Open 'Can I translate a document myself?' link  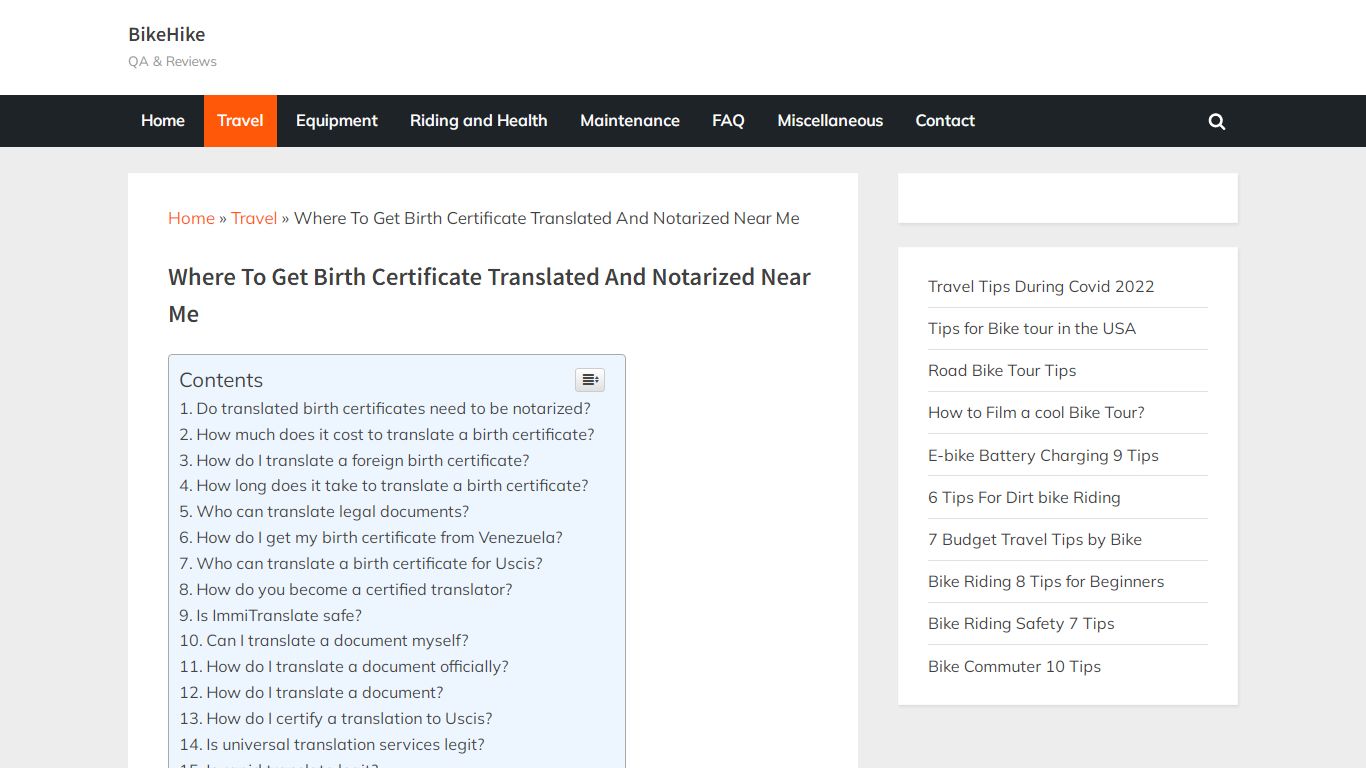click(x=324, y=640)
